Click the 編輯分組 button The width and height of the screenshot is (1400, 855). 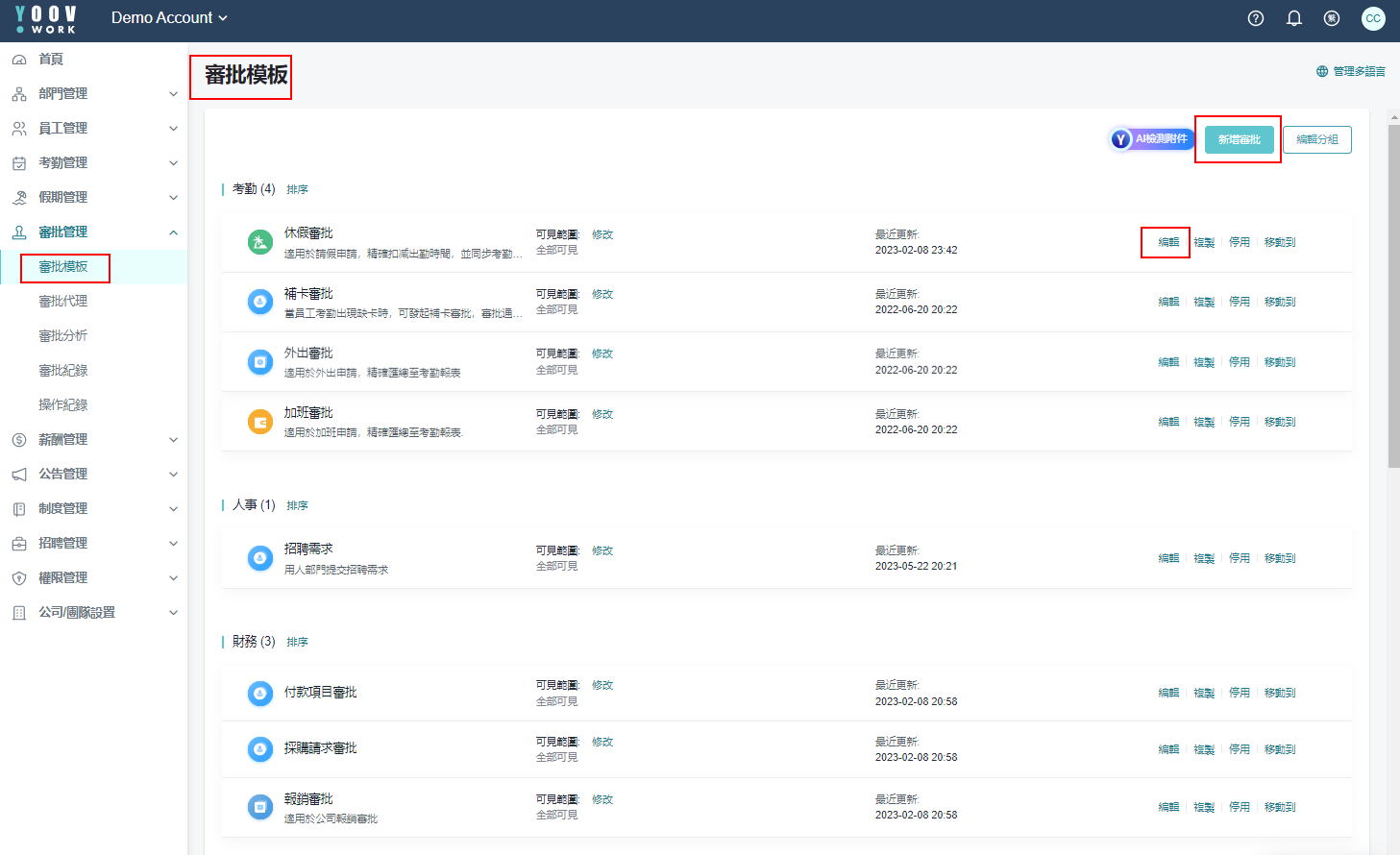tap(1316, 140)
